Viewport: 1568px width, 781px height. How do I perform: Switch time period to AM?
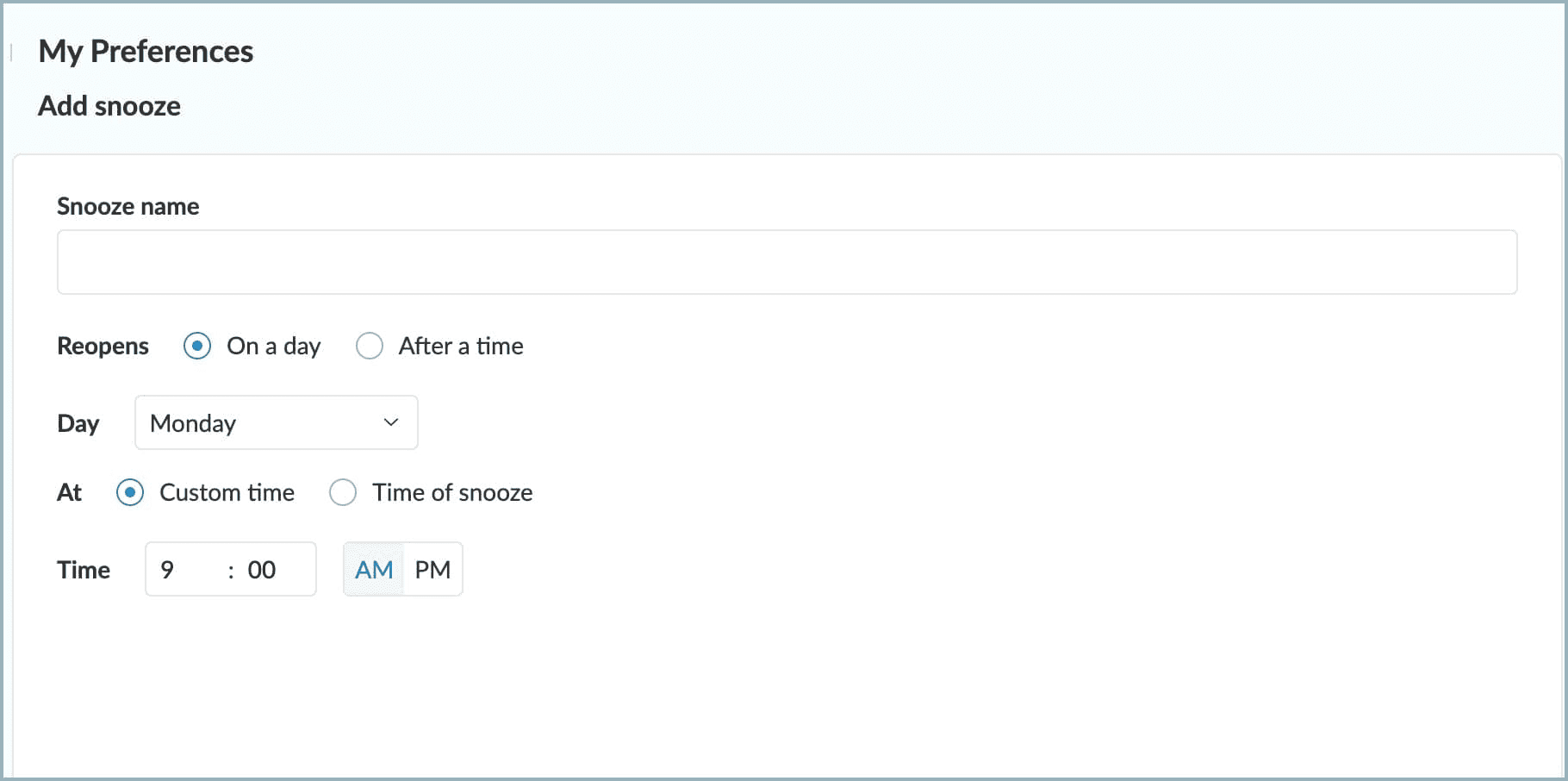coord(374,570)
